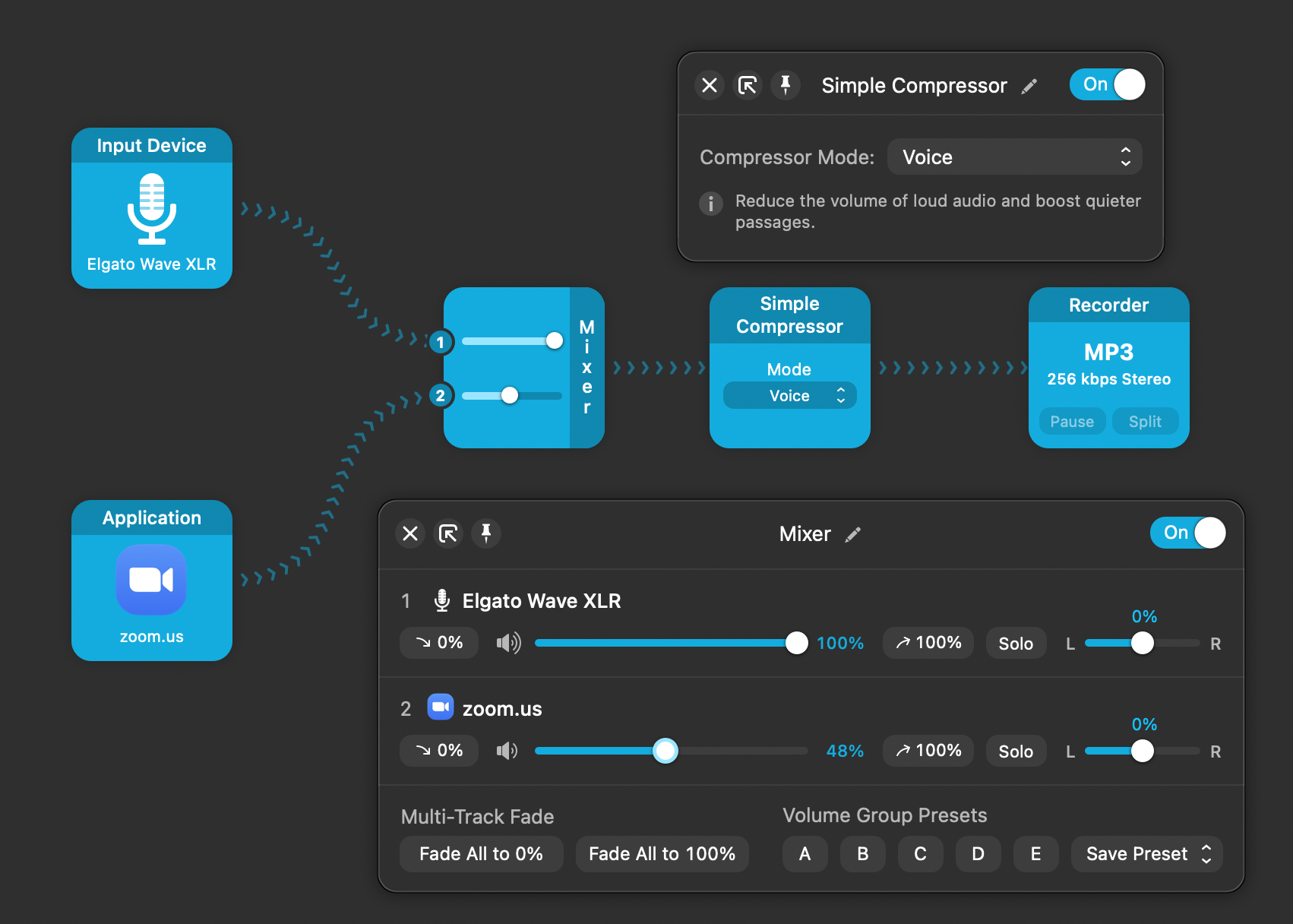Turn off the Simple Compressor toggle

tap(1107, 84)
